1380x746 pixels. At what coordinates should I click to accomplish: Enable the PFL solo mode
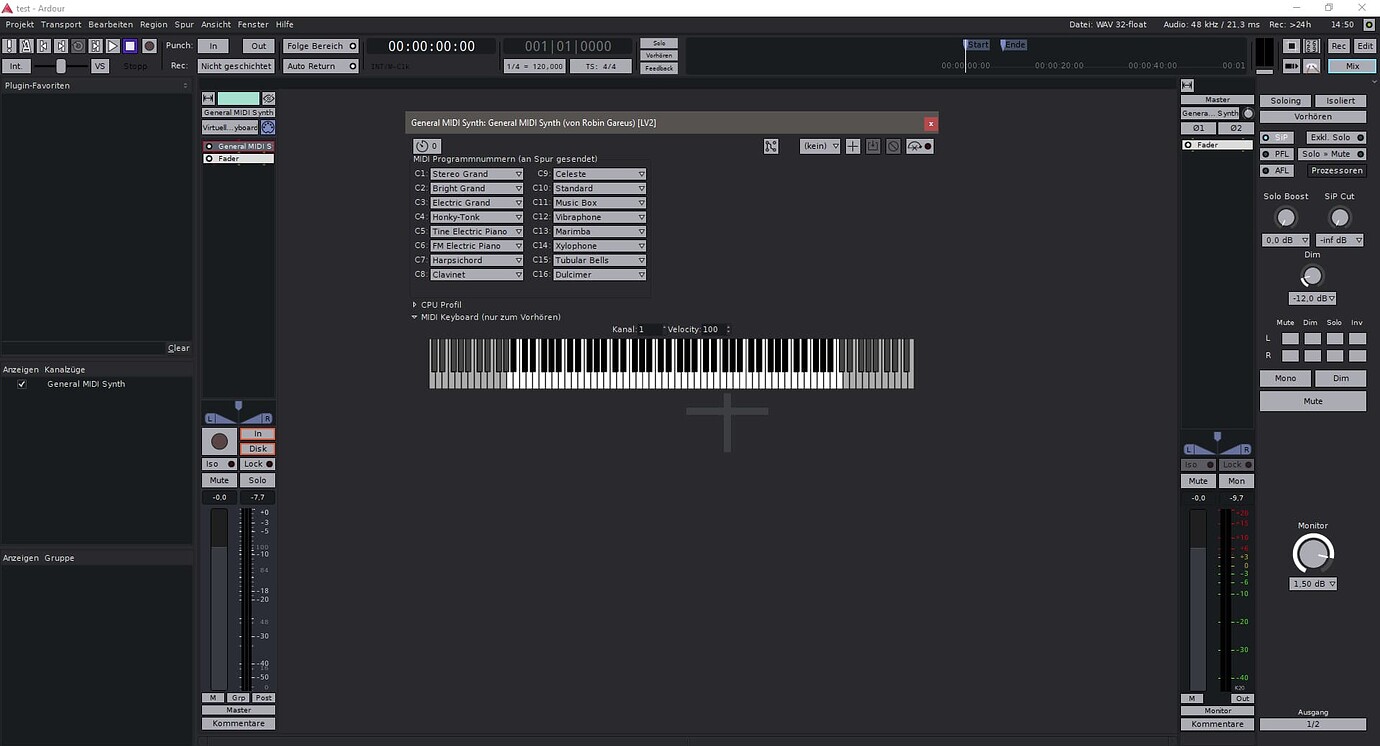(1277, 154)
